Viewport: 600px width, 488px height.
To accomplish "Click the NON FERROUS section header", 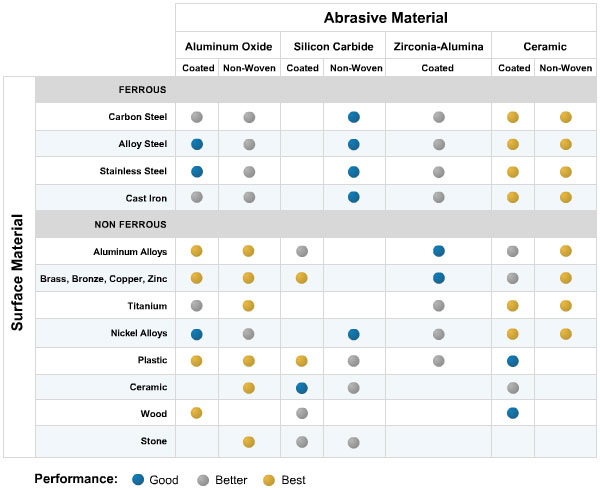I will [130, 224].
